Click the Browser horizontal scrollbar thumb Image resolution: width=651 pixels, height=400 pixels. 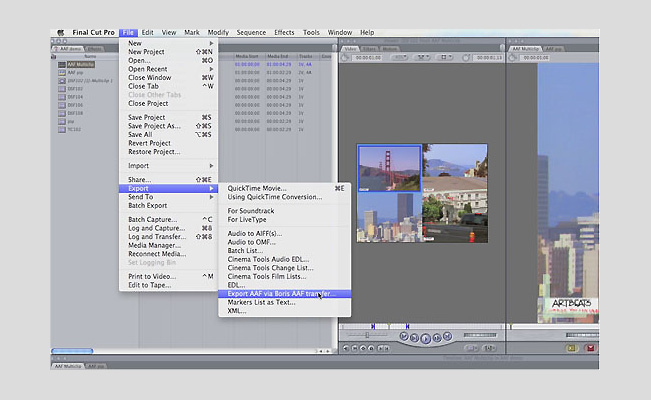click(72, 351)
